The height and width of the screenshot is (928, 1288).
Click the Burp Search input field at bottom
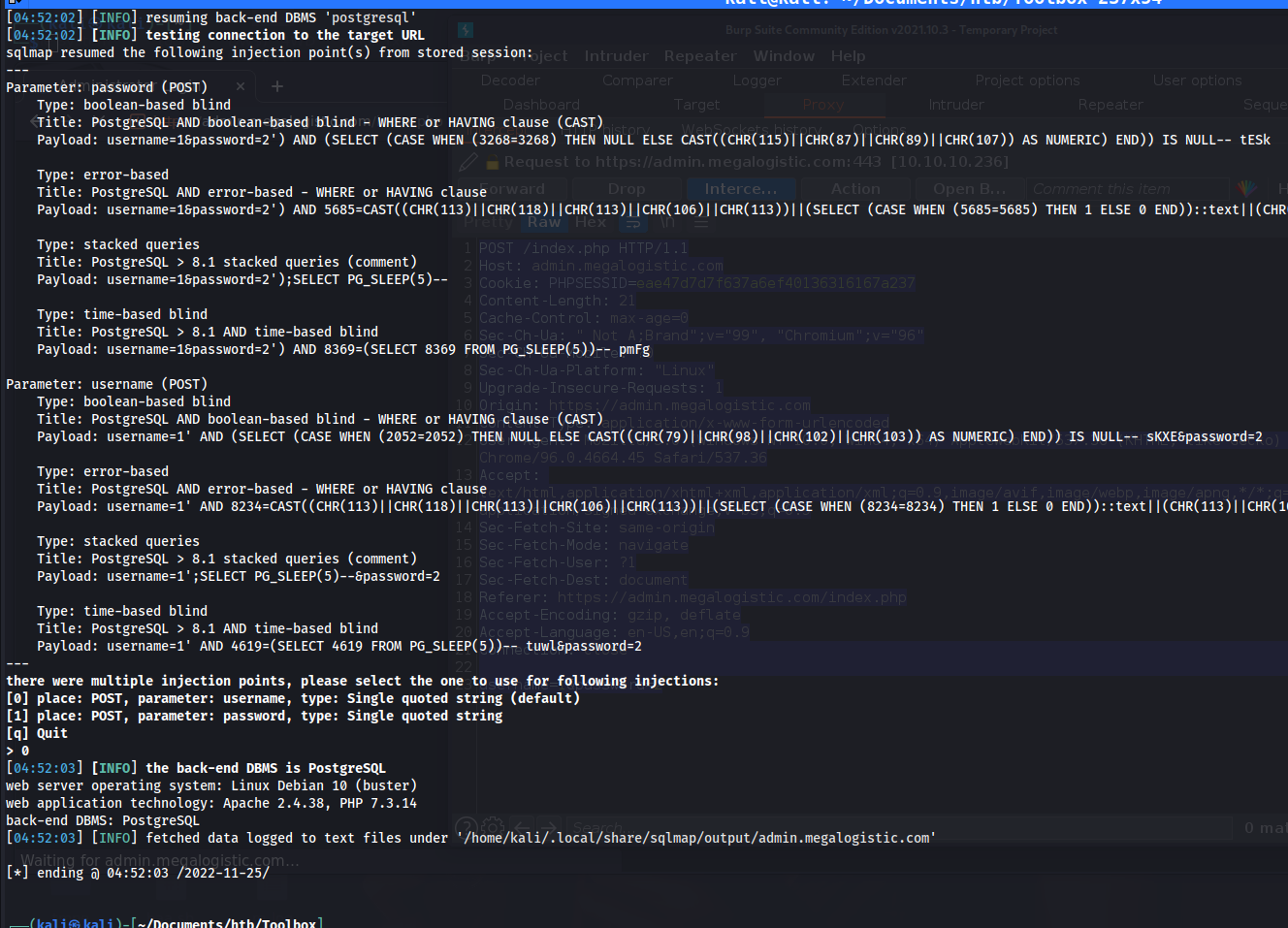(899, 828)
